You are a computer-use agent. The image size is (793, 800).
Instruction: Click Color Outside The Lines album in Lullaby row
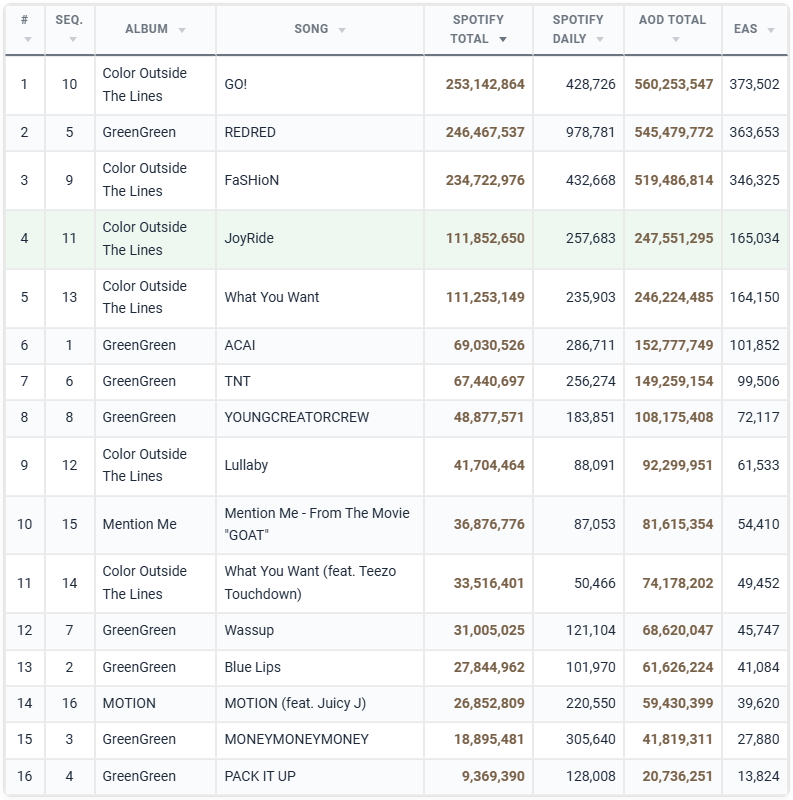pos(144,465)
